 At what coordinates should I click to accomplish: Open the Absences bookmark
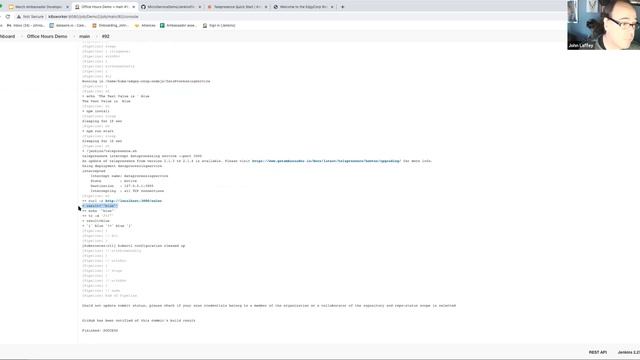coord(145,25)
